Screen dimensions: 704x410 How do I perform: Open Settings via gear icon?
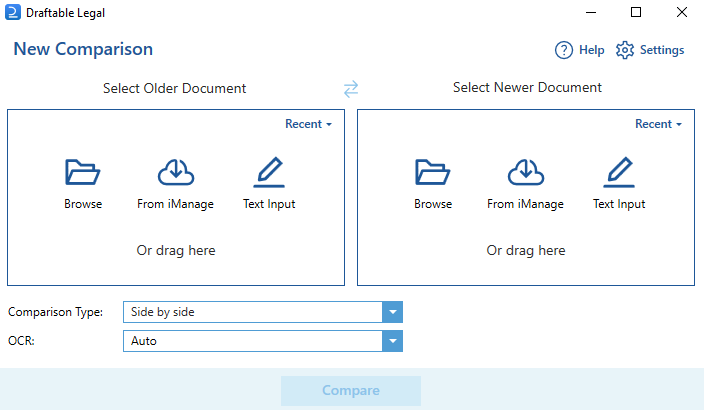(x=625, y=50)
